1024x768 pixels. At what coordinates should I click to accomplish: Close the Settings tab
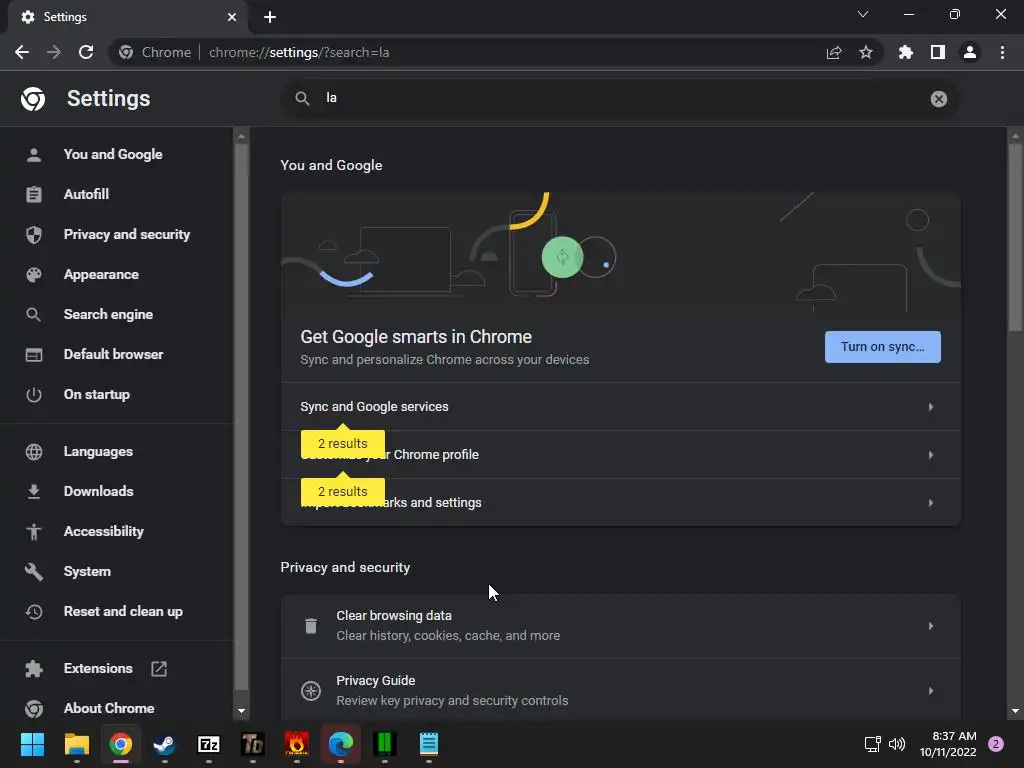[232, 17]
